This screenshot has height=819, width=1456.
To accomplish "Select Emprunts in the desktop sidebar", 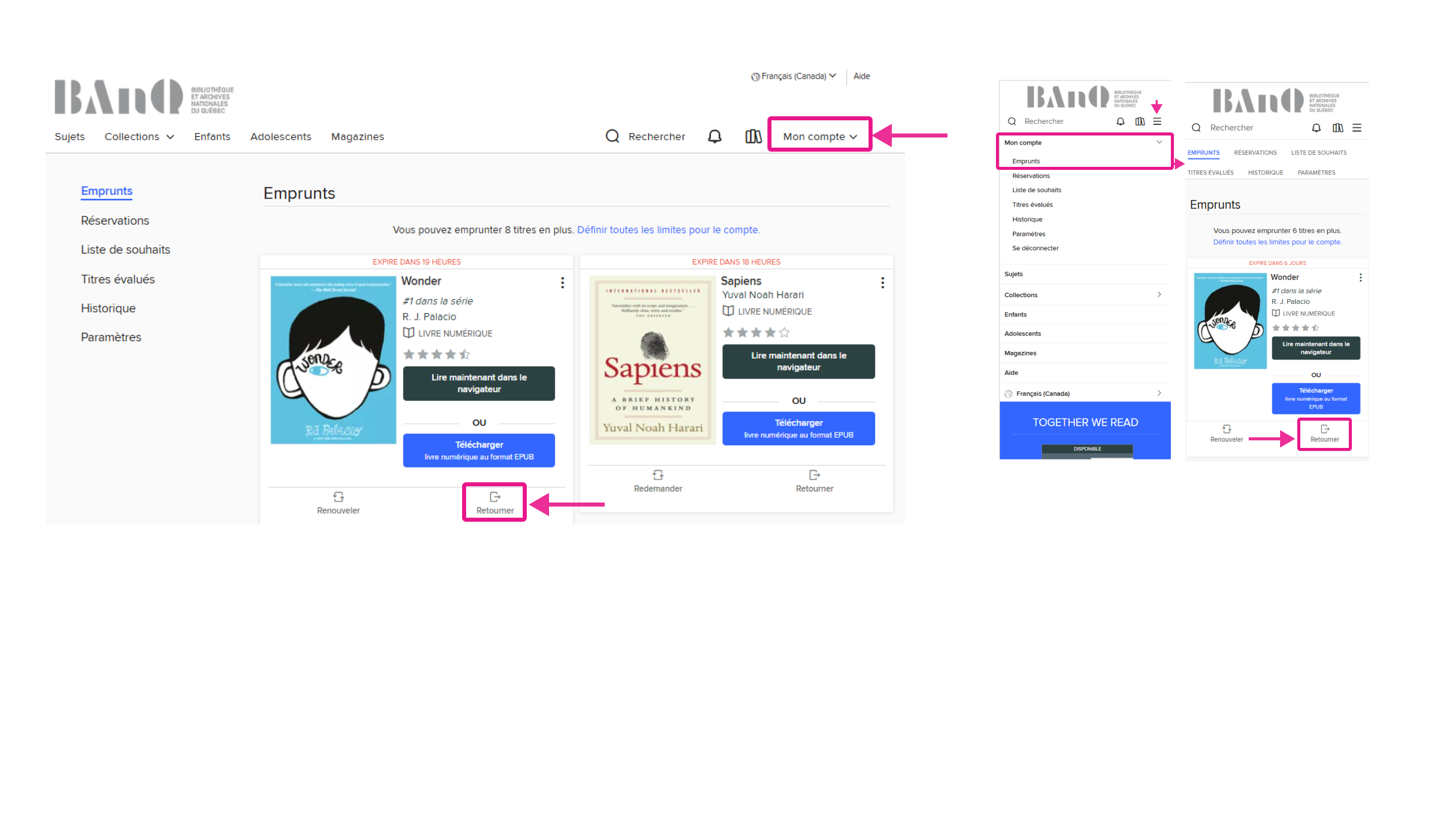I will point(106,191).
